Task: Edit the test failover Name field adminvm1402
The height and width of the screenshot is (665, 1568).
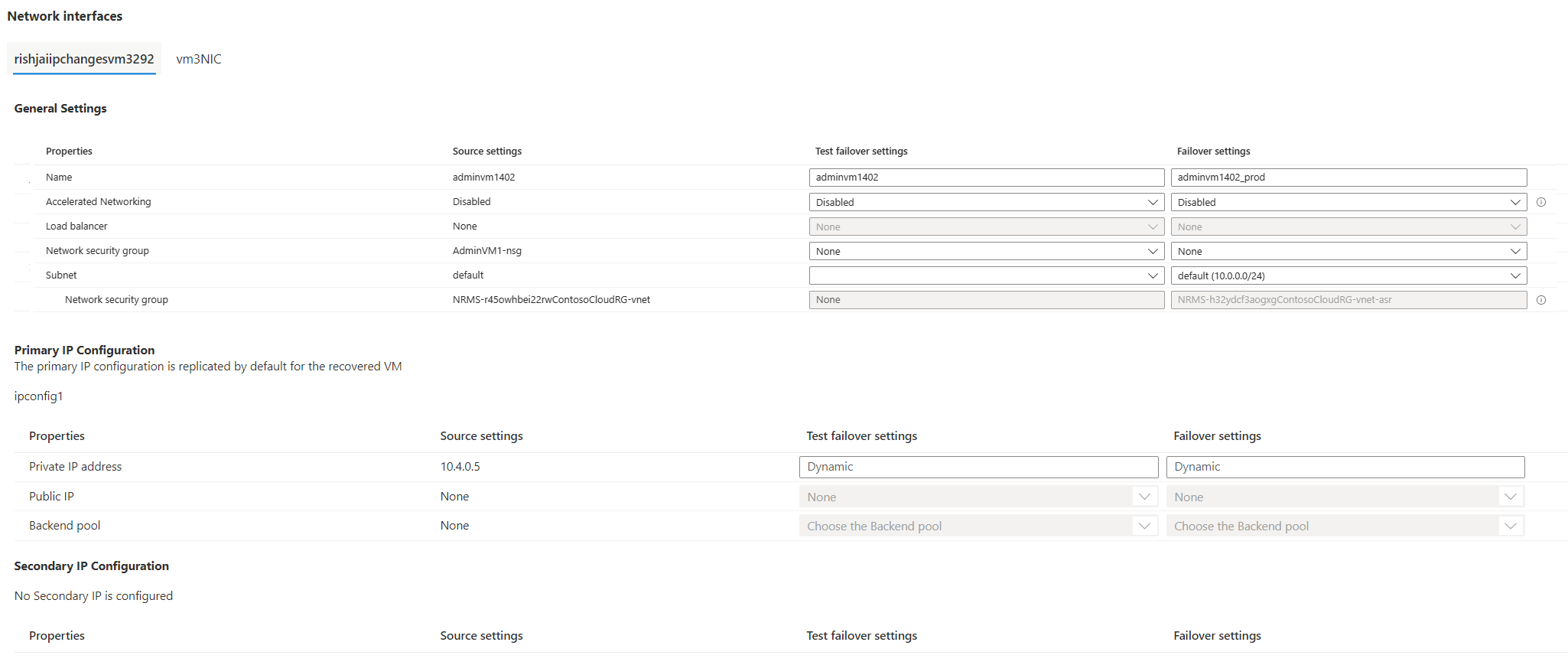Action: (x=987, y=178)
